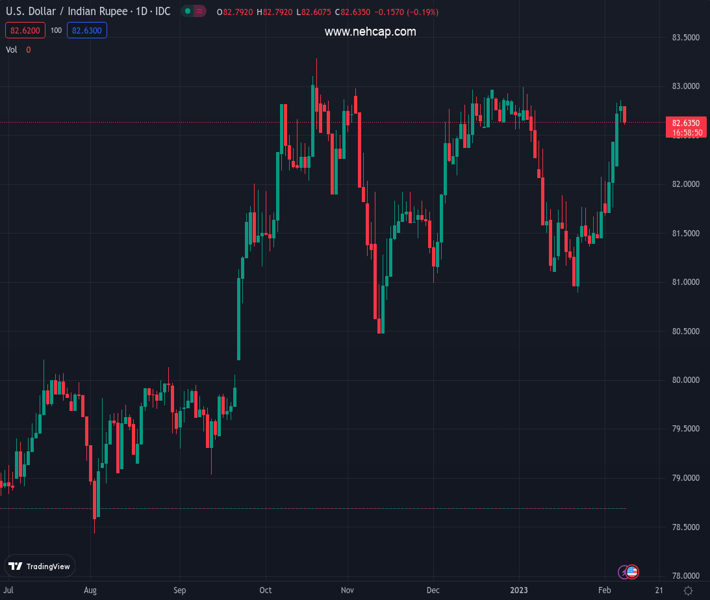Click the 100 quantity value between prices
Screen dimensions: 710x600
[x=56, y=31]
